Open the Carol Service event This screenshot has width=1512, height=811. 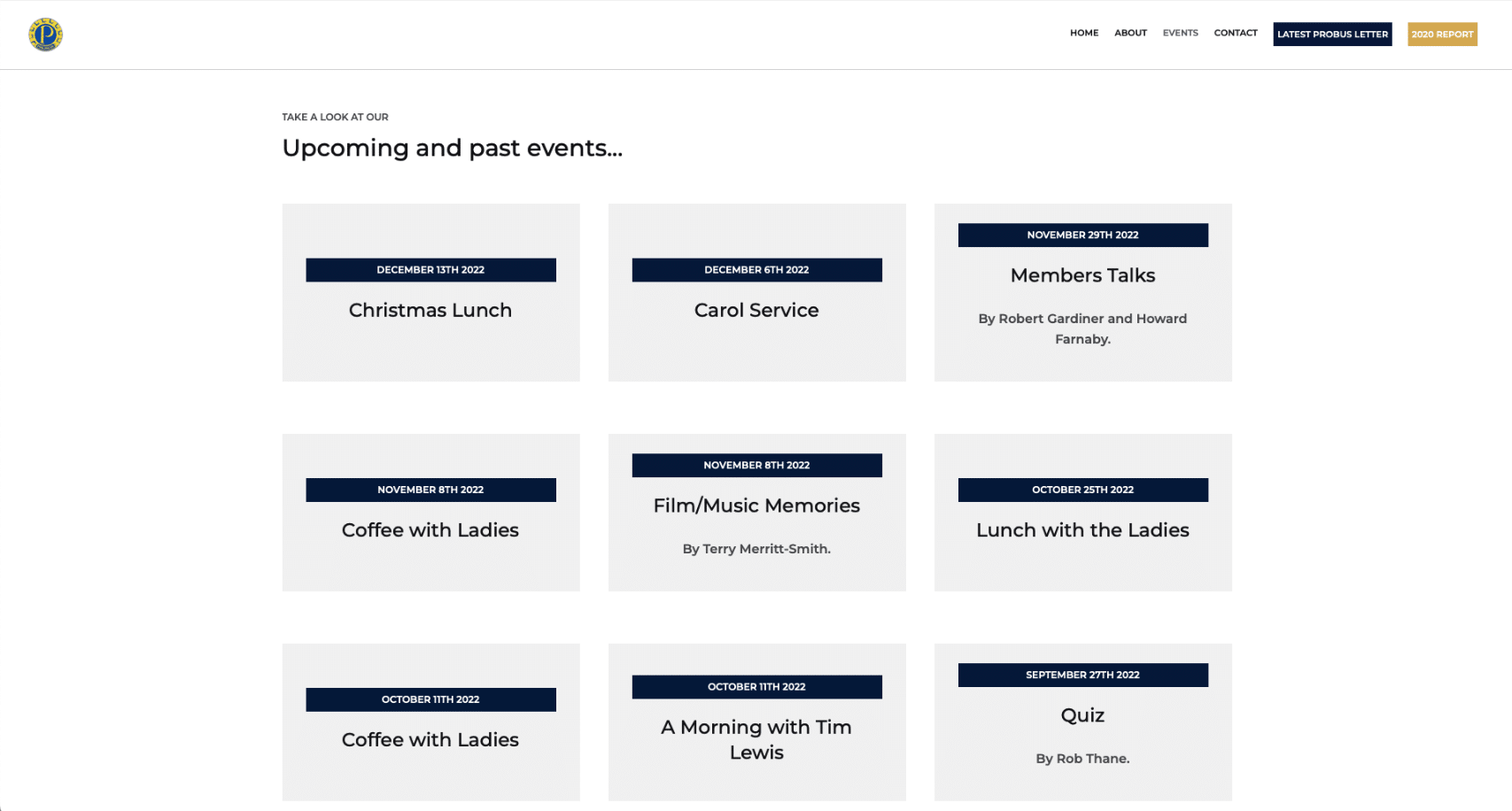pyautogui.click(x=756, y=310)
